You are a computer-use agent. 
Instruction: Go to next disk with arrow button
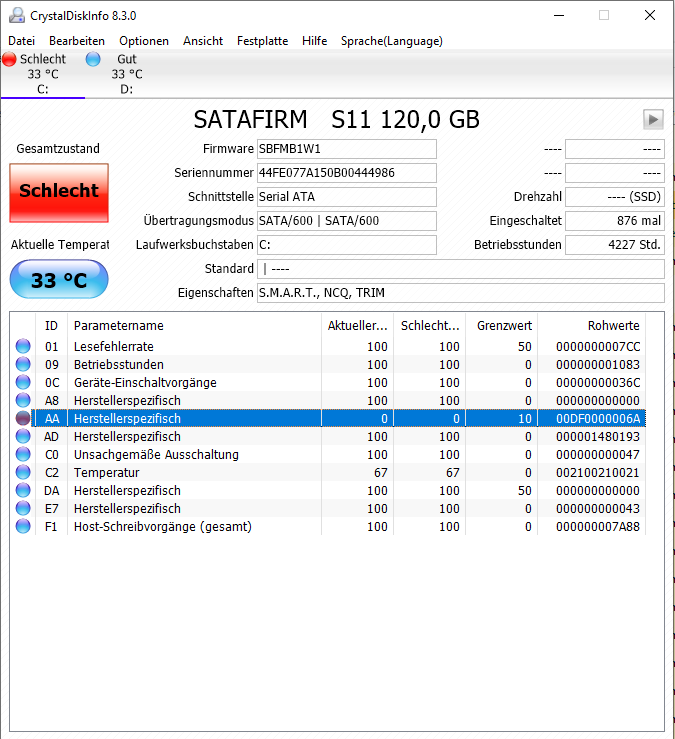653,120
